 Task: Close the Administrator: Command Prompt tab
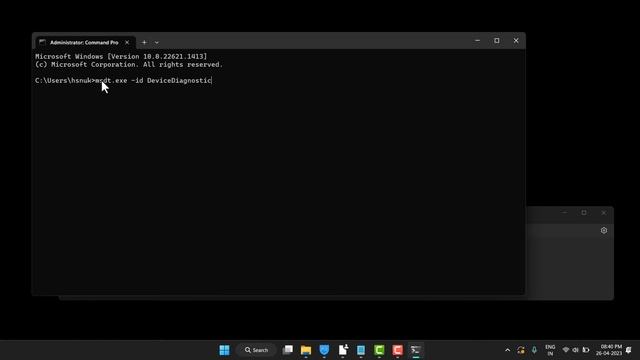click(x=127, y=42)
